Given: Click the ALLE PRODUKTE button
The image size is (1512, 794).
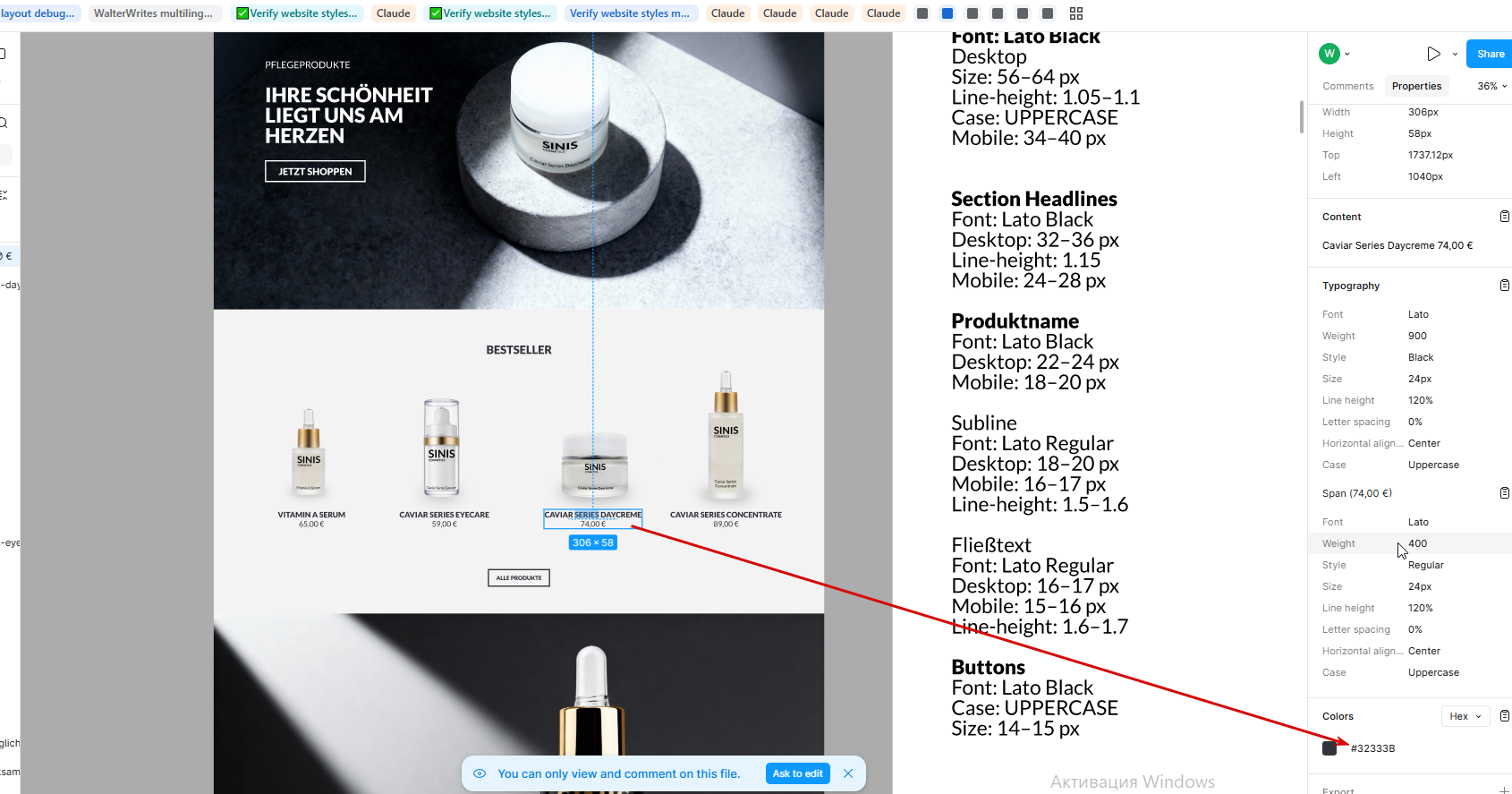Looking at the screenshot, I should 519,577.
